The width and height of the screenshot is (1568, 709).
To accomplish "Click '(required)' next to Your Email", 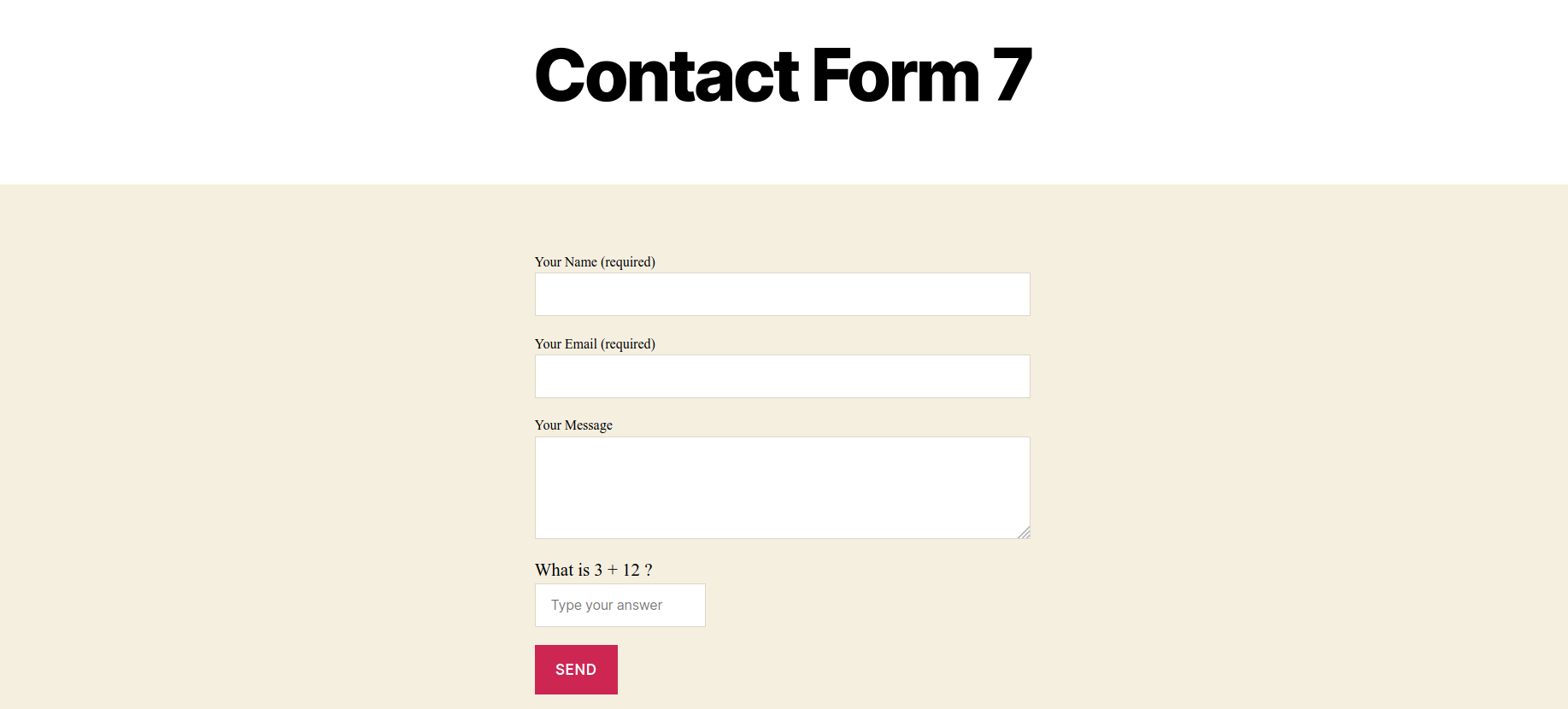I will tap(628, 344).
